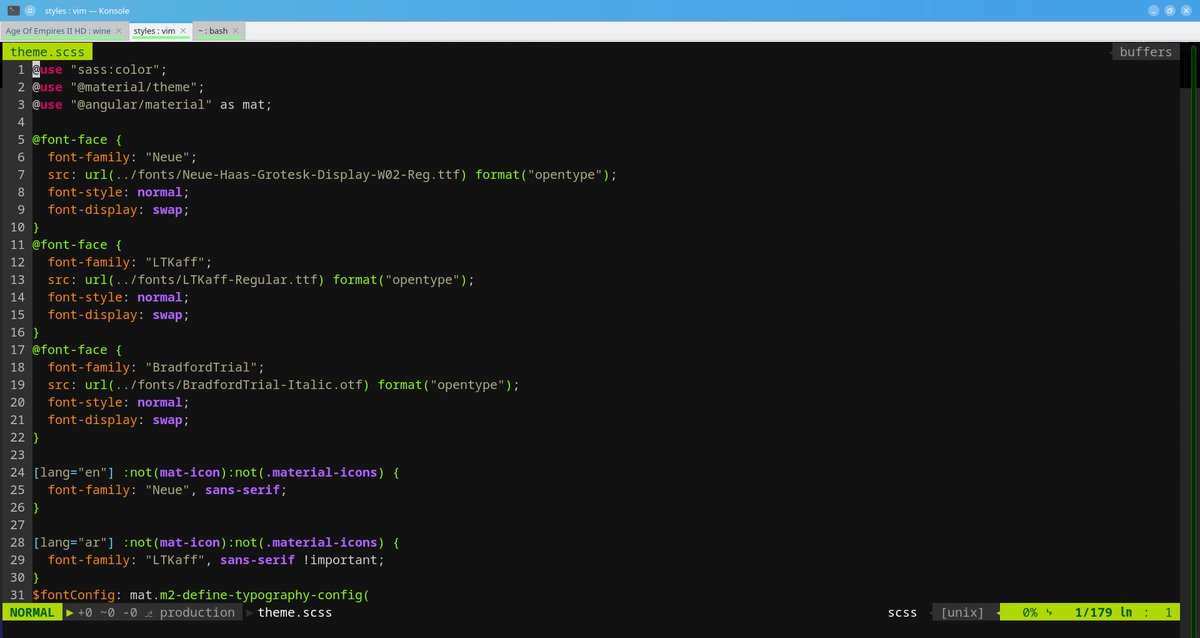Click the production git branch indicator
The height and width of the screenshot is (638, 1200).
[x=198, y=612]
